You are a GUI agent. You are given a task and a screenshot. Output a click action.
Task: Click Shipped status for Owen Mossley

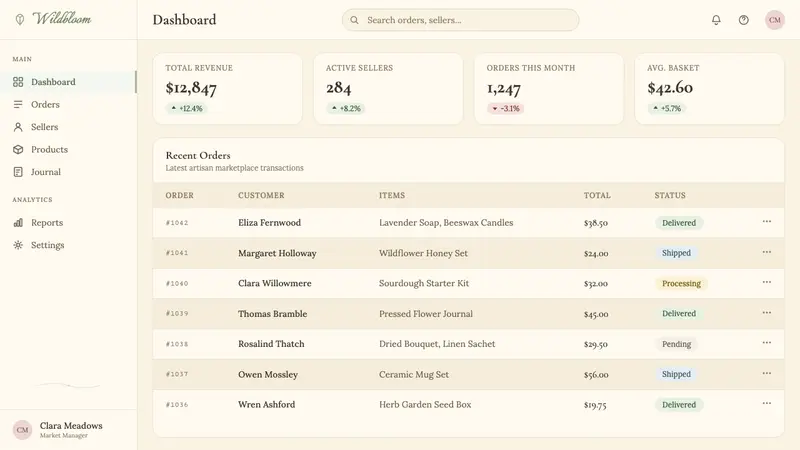coord(677,374)
